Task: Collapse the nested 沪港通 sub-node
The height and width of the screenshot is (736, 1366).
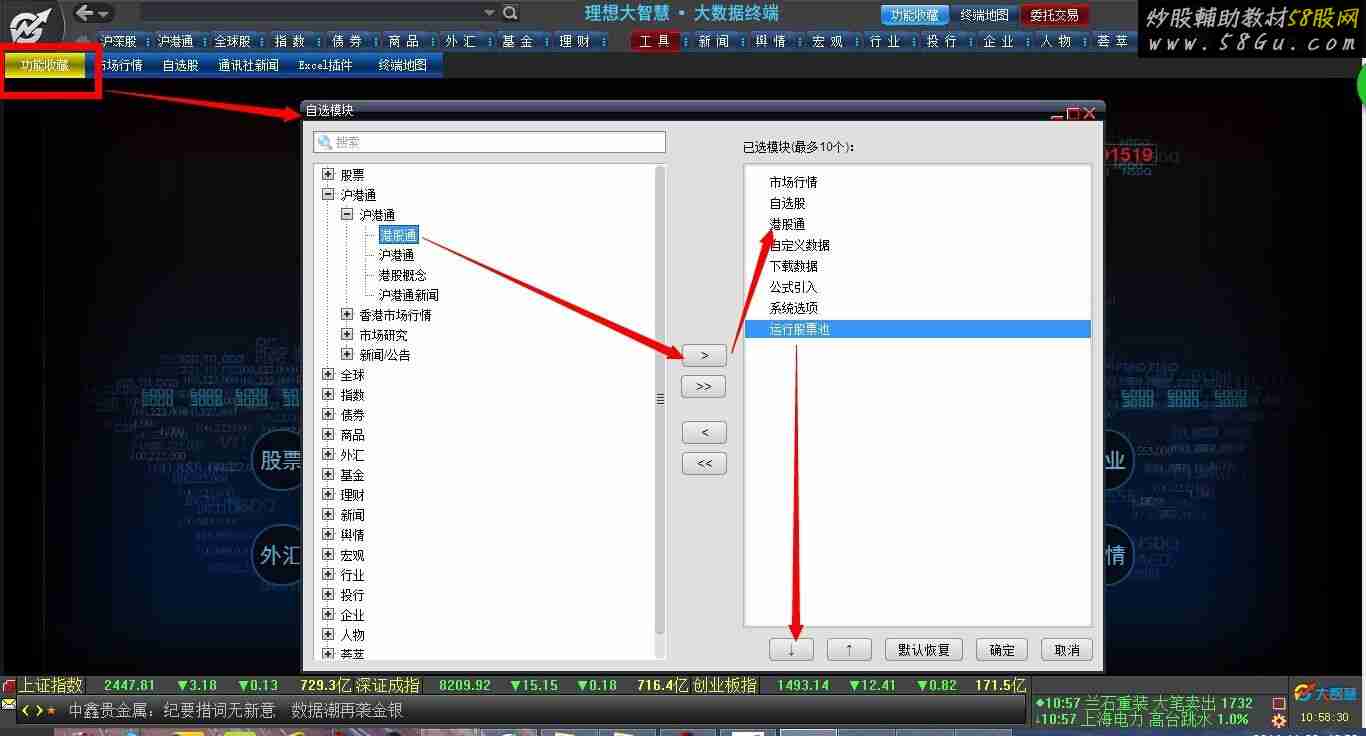Action: tap(347, 214)
